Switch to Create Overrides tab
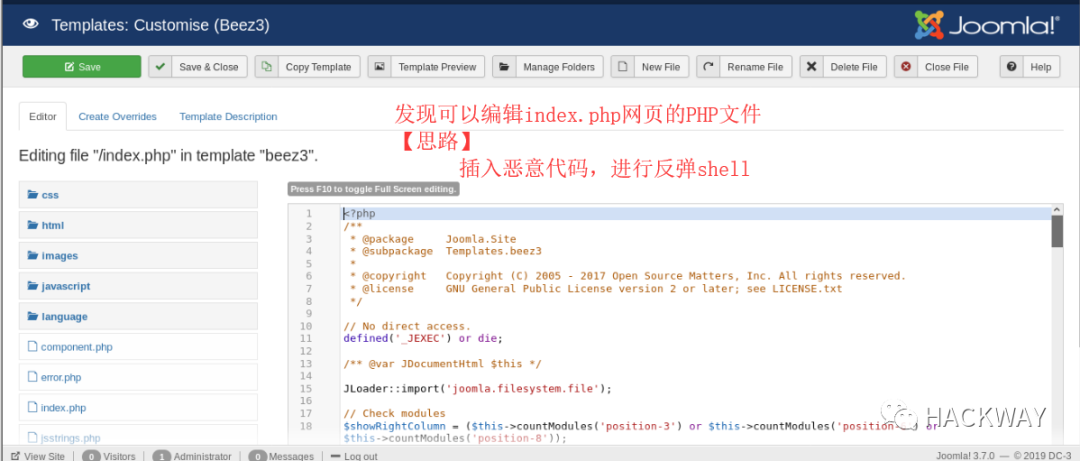Image resolution: width=1080 pixels, height=461 pixels. coord(118,116)
